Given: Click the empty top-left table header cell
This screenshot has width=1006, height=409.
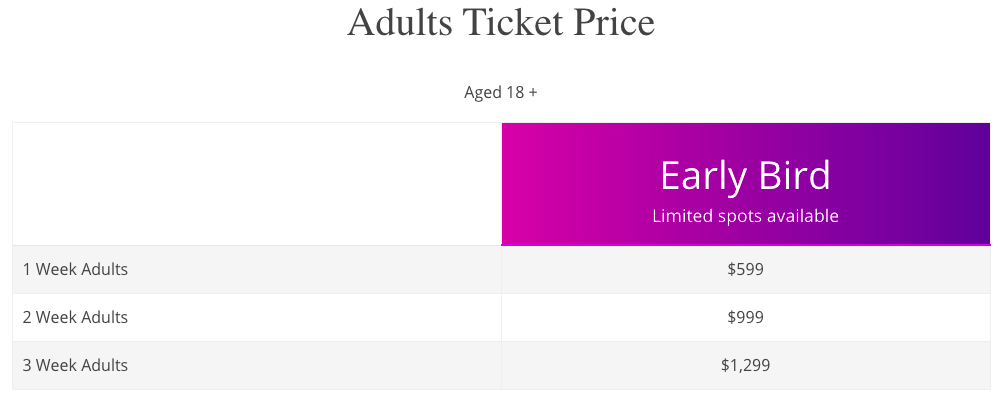Looking at the screenshot, I should point(257,184).
